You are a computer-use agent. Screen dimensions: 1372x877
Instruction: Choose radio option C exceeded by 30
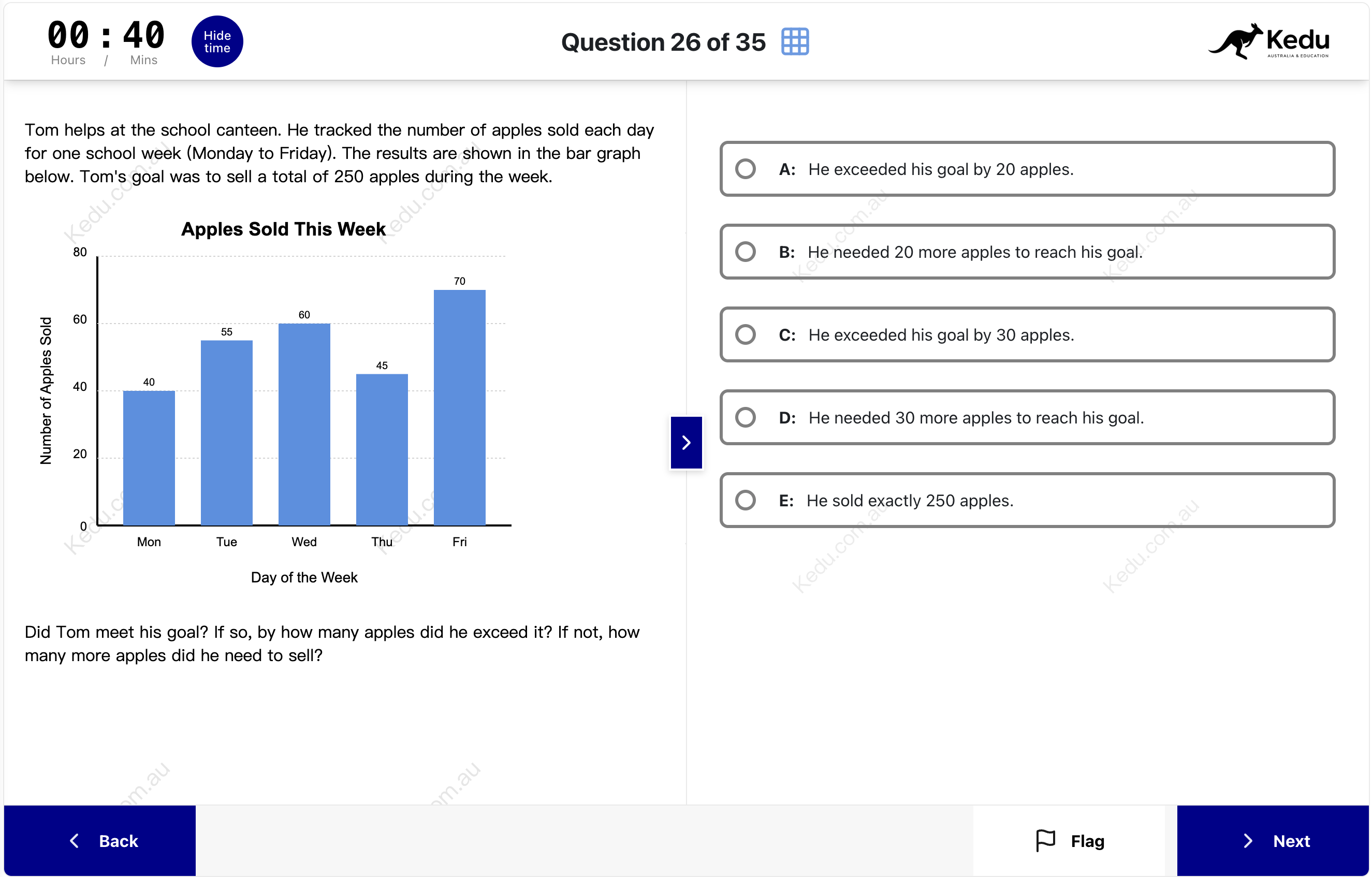pos(745,334)
